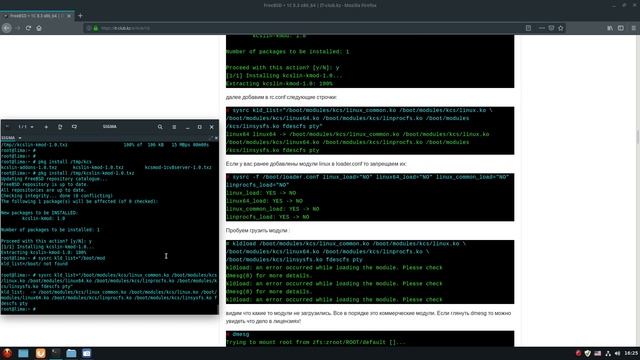Launch the taskbar desktop/file window icon
Viewport: 640px width, 360px height.
tap(23, 353)
